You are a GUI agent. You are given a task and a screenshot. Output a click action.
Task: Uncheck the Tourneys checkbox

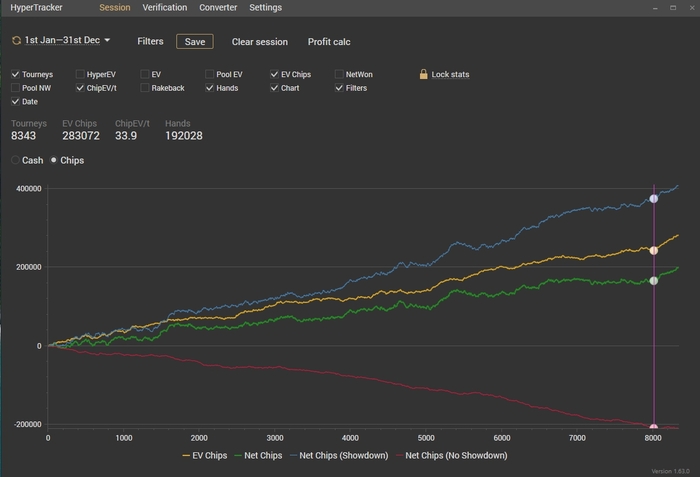click(x=15, y=74)
